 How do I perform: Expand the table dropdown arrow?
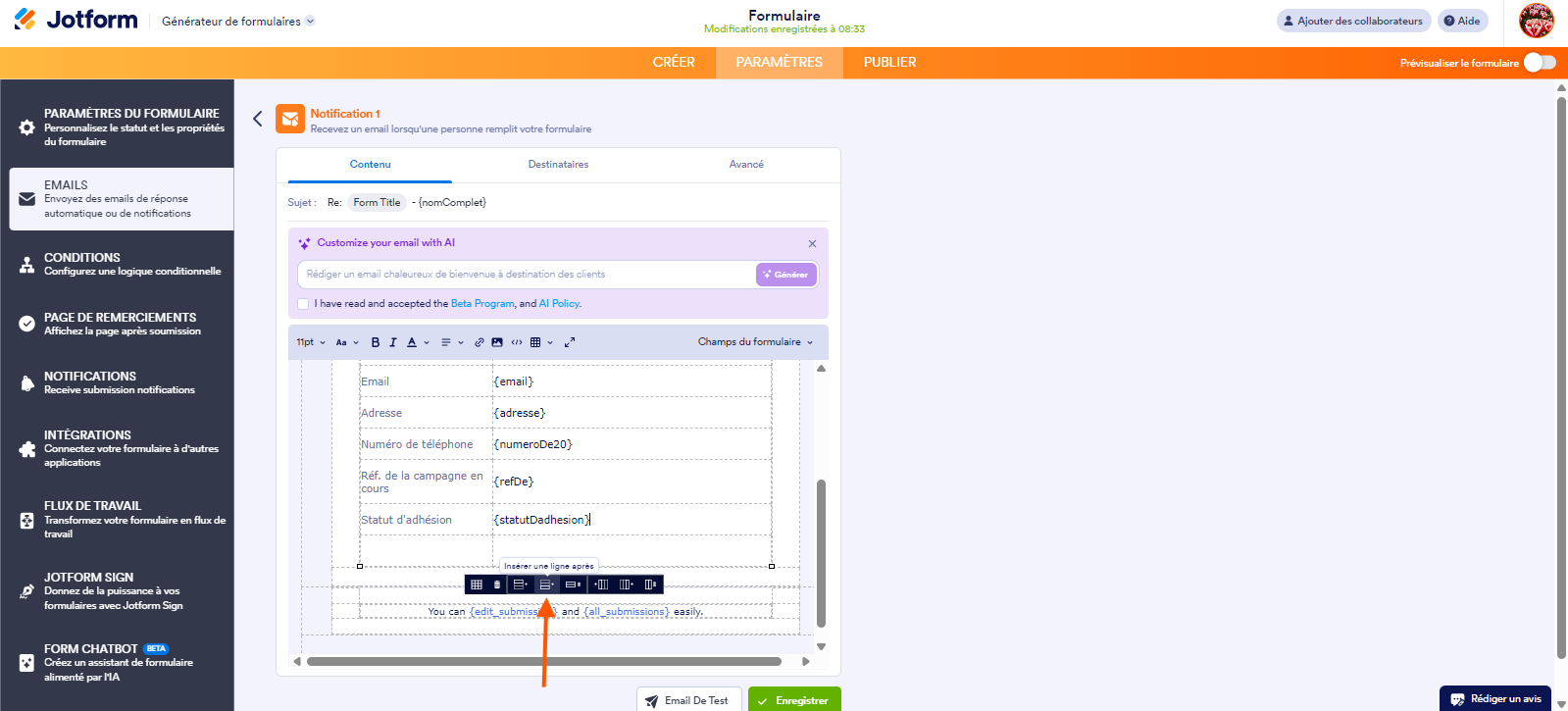click(550, 342)
